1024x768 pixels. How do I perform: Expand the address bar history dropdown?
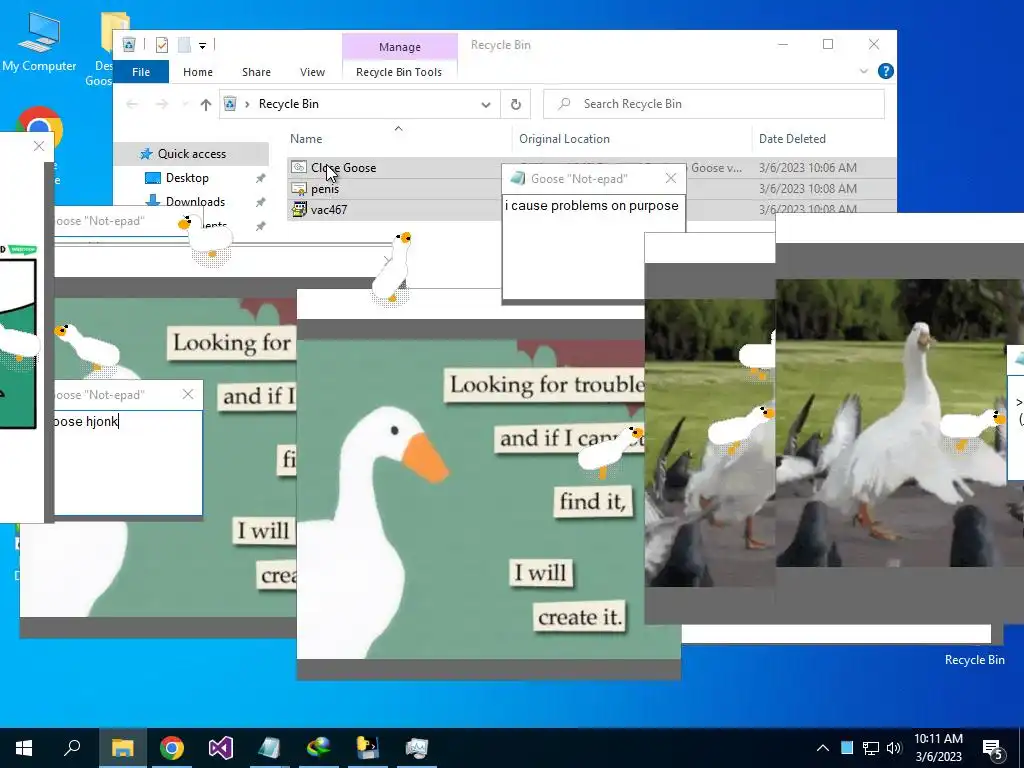[x=485, y=104]
